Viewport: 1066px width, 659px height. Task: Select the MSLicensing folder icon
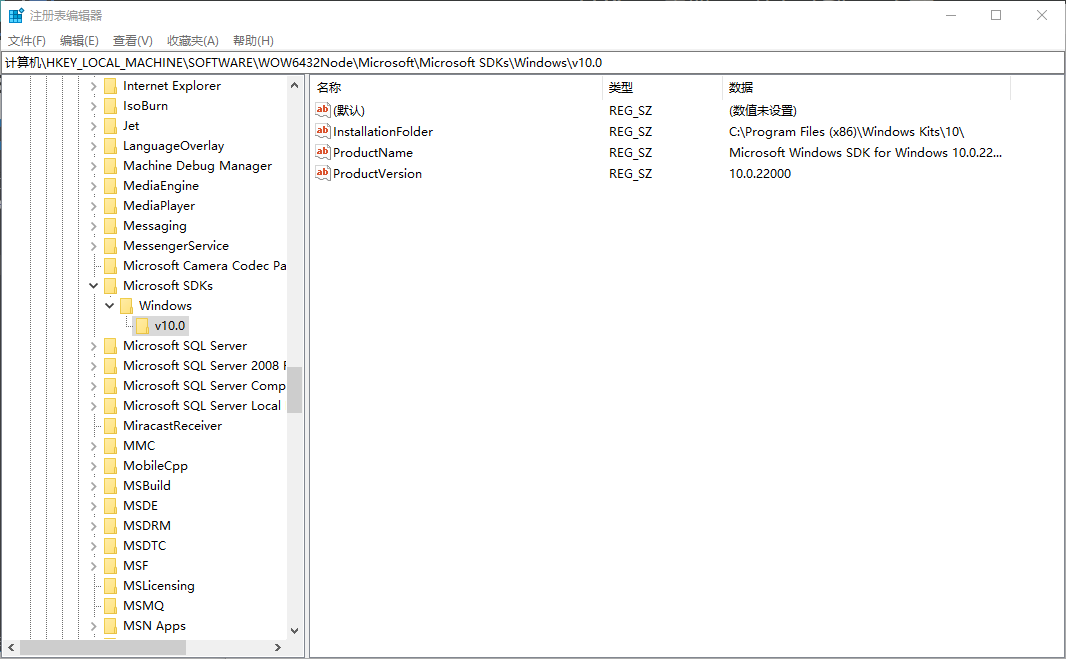(110, 586)
